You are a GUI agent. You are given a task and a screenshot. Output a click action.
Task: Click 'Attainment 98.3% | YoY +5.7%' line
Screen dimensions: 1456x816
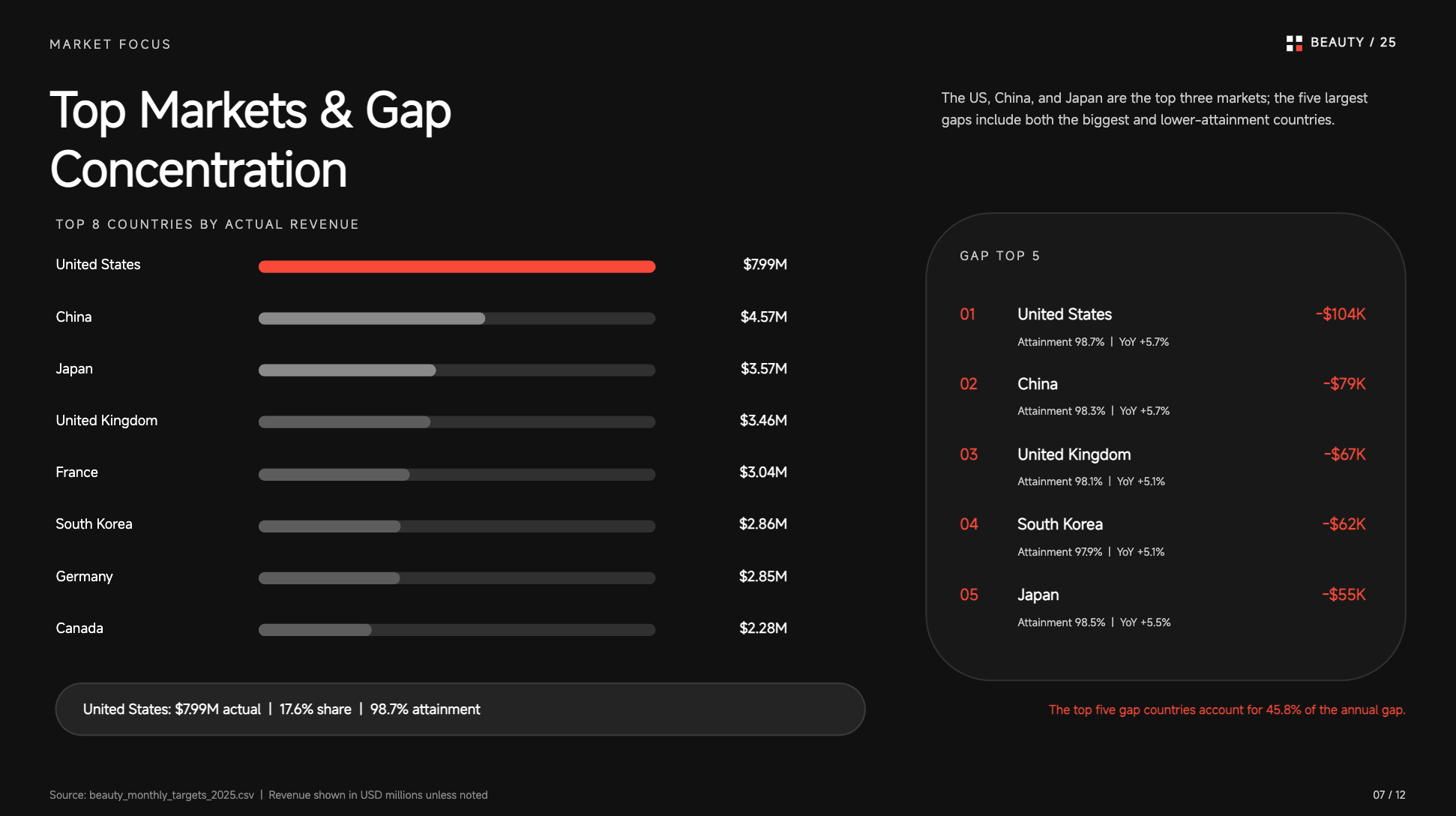pyautogui.click(x=1093, y=411)
